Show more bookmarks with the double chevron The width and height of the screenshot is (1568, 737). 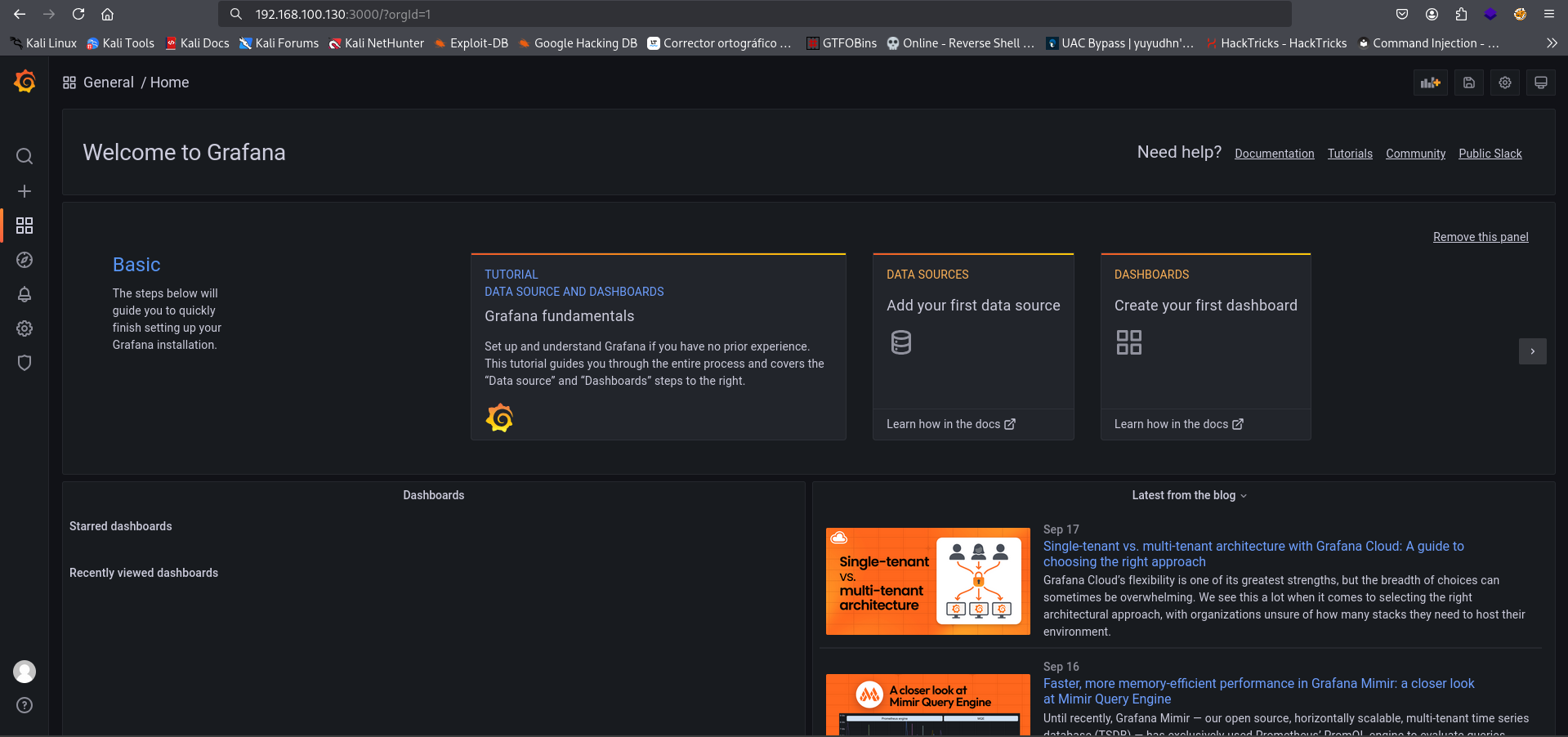click(1552, 42)
